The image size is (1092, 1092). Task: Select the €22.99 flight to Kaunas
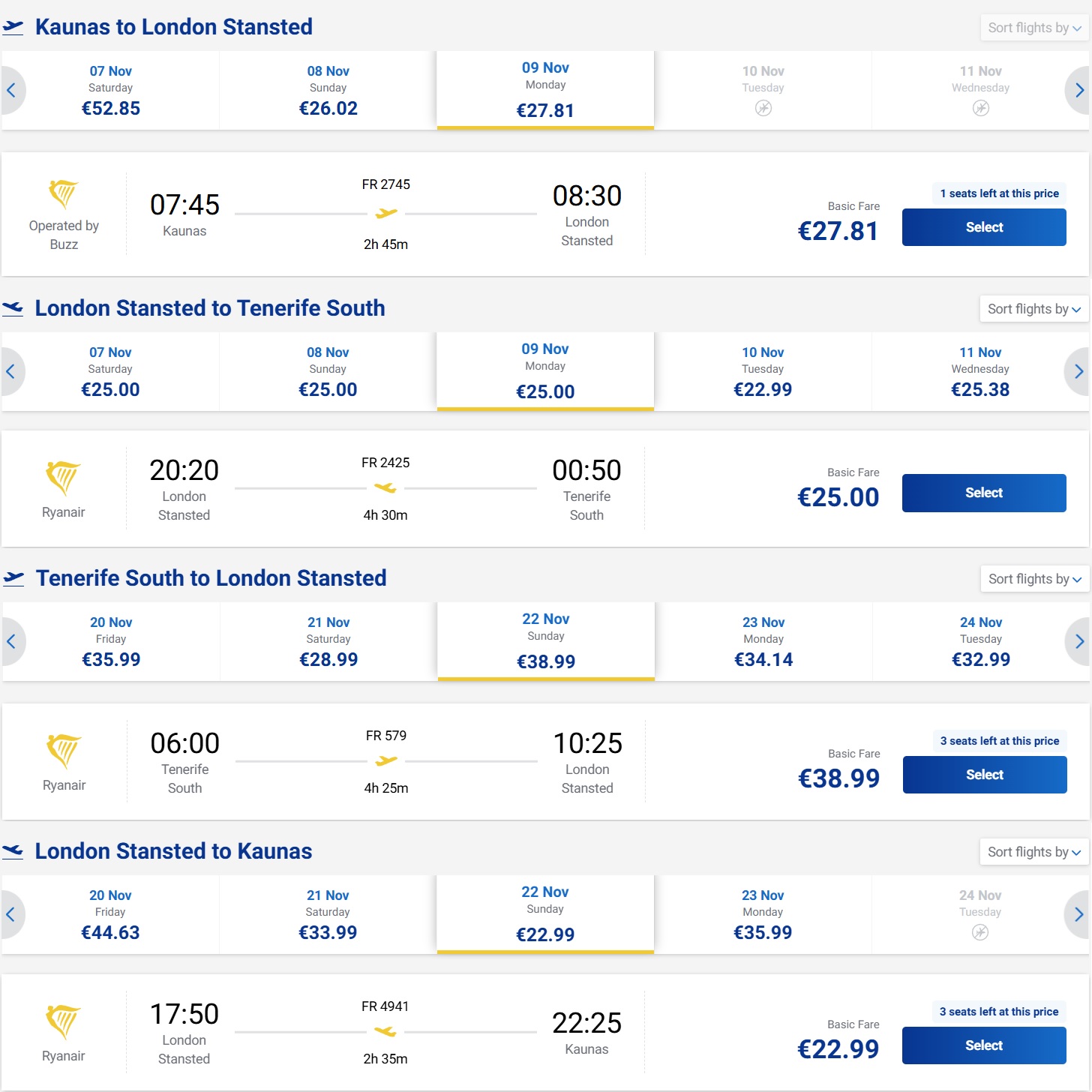coord(984,1045)
